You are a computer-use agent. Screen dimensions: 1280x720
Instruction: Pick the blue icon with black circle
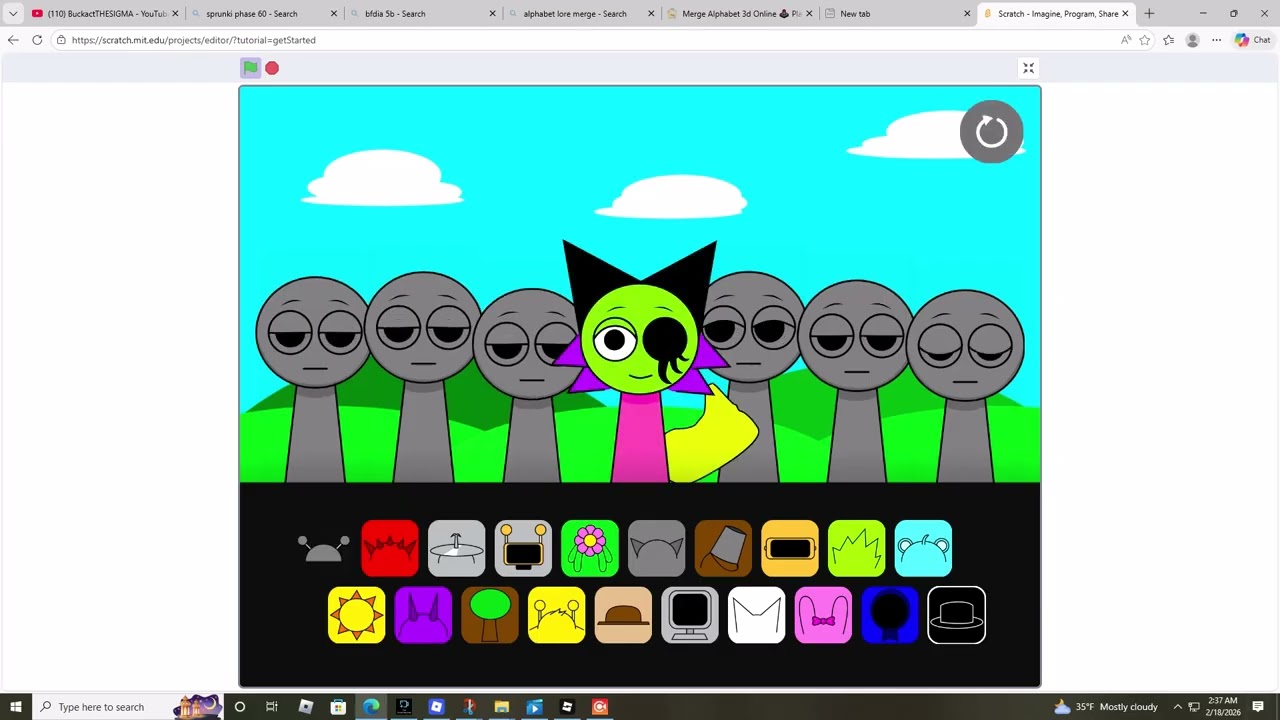tap(890, 615)
